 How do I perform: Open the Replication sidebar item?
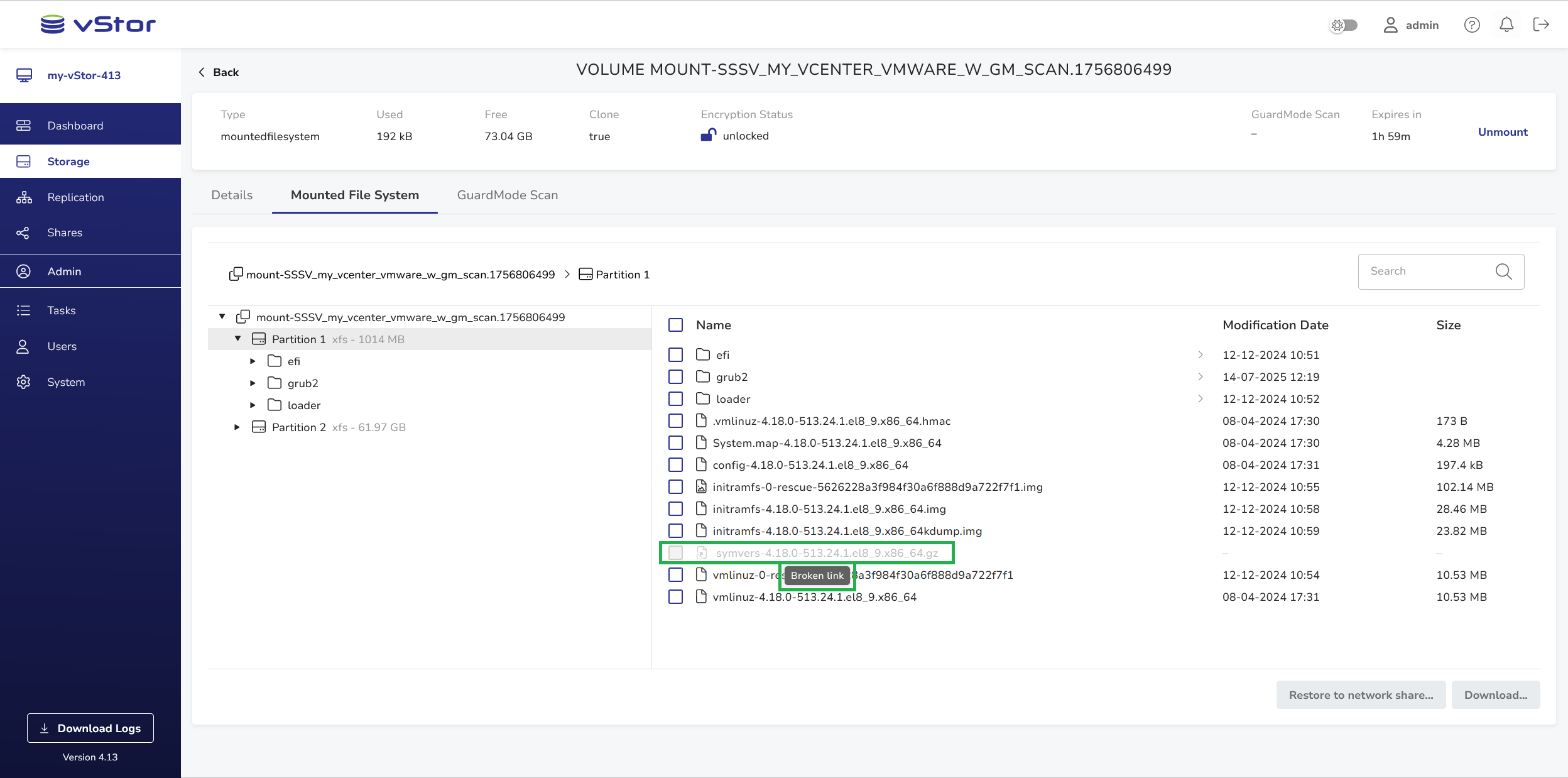75,197
